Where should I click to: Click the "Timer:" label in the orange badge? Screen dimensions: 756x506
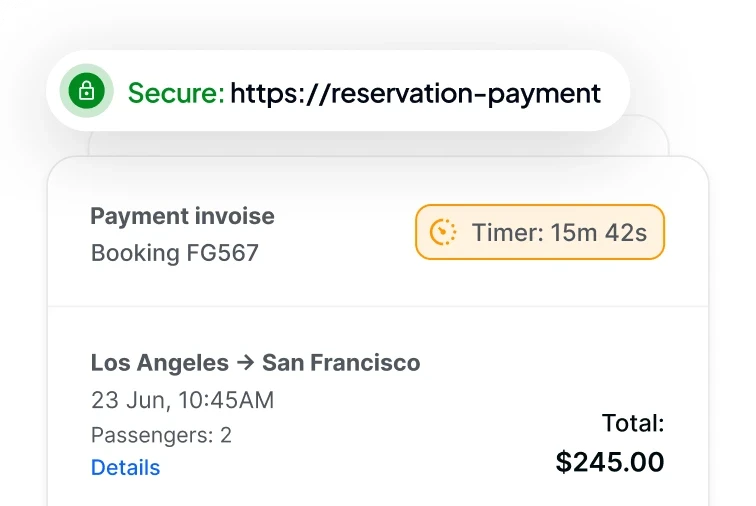pyautogui.click(x=508, y=232)
